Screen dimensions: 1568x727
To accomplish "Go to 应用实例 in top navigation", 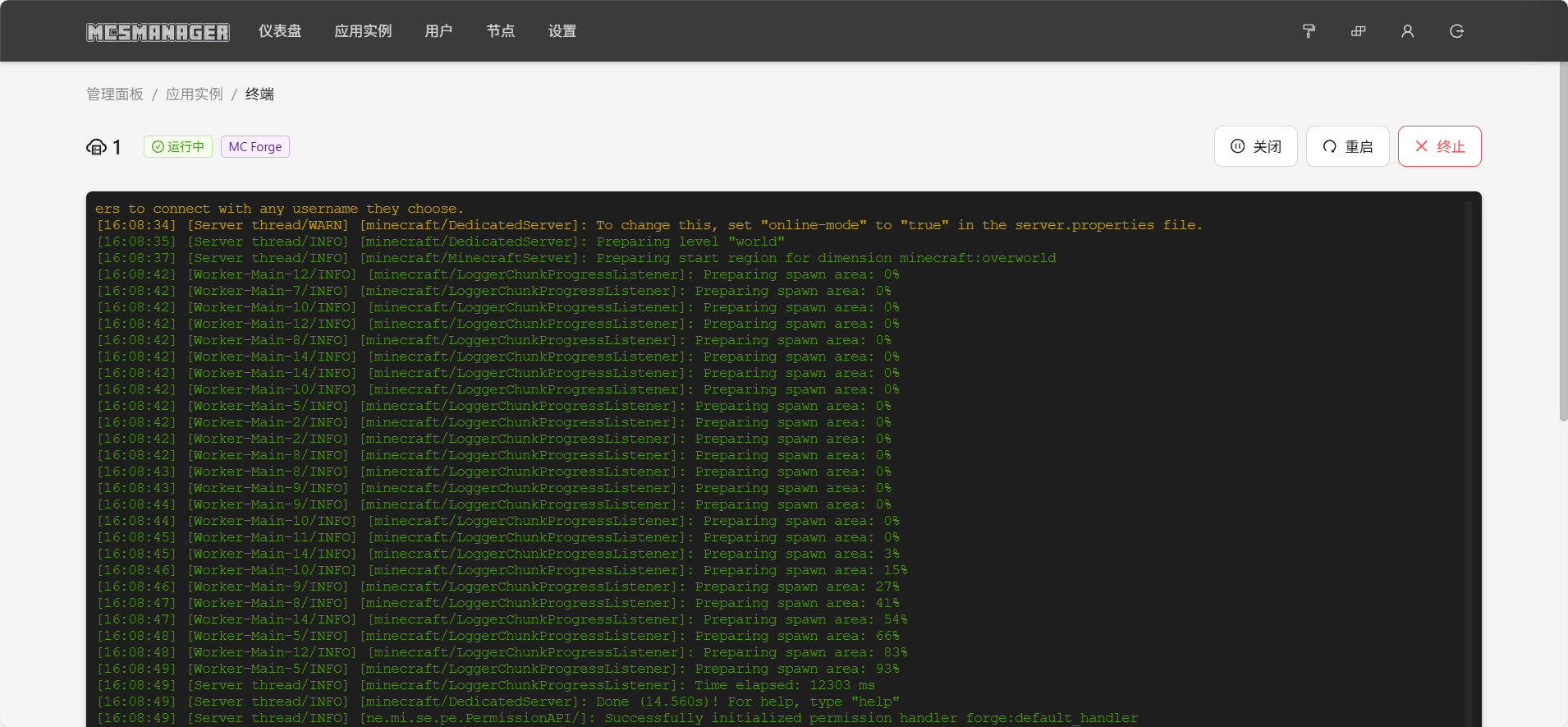I will 363,31.
